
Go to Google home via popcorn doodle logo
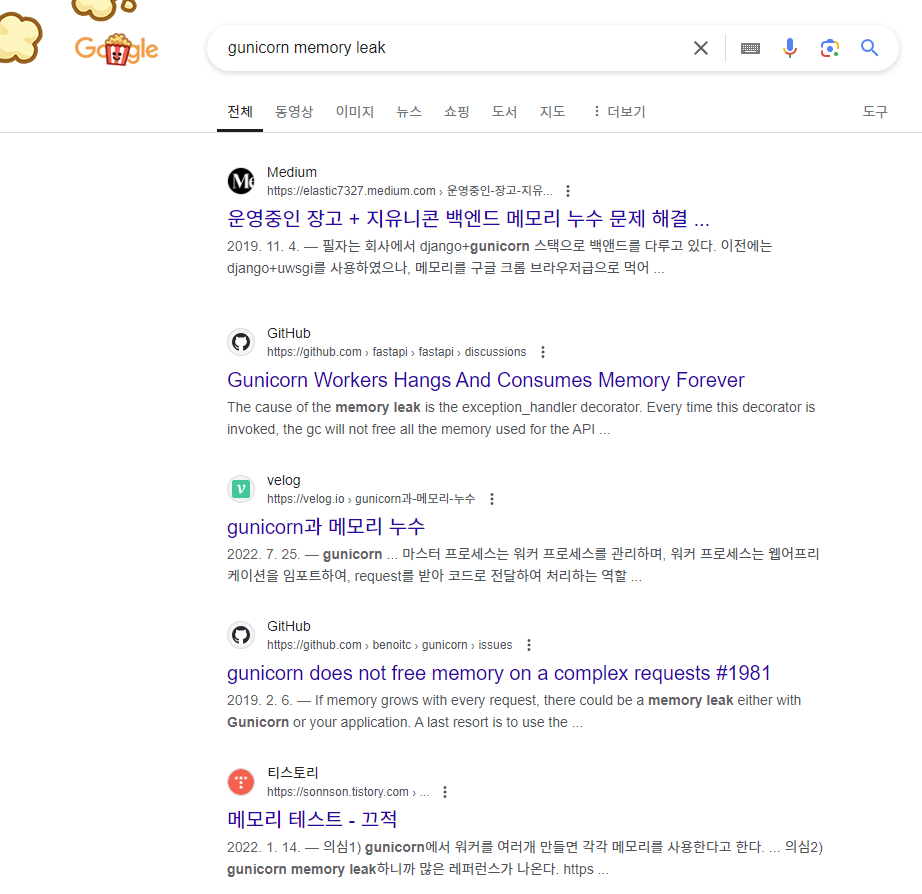[x=116, y=49]
